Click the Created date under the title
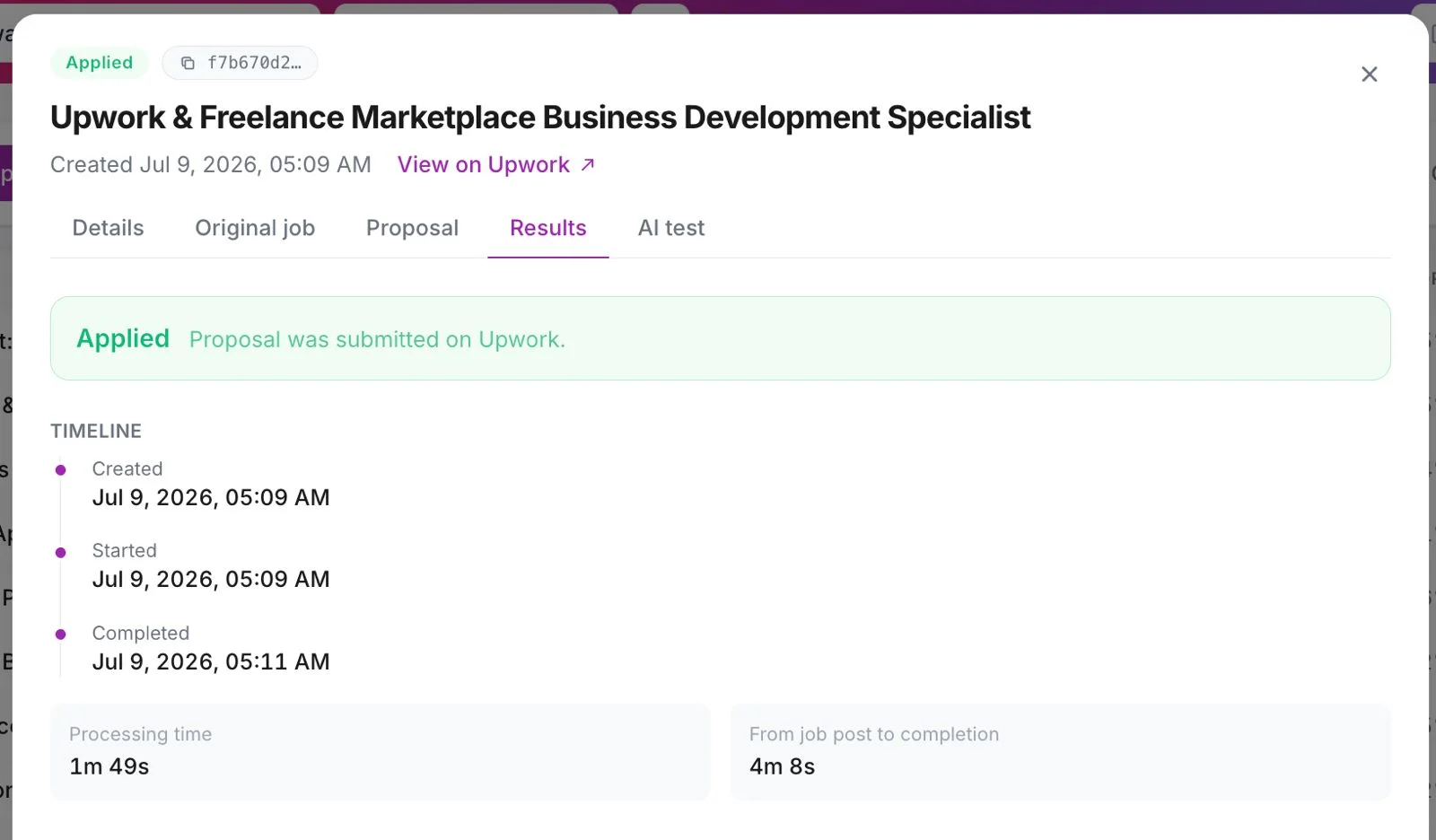The width and height of the screenshot is (1436, 840). 211,165
